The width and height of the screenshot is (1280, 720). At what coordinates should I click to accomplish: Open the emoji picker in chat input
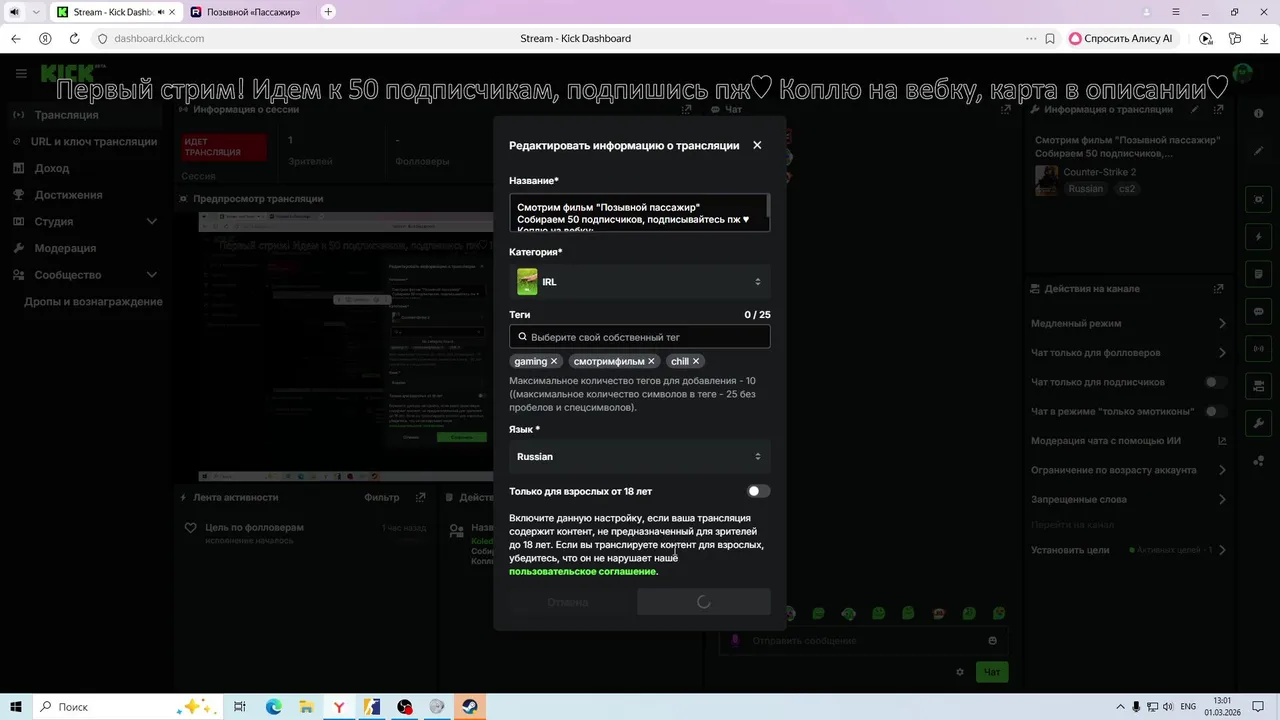click(x=992, y=641)
